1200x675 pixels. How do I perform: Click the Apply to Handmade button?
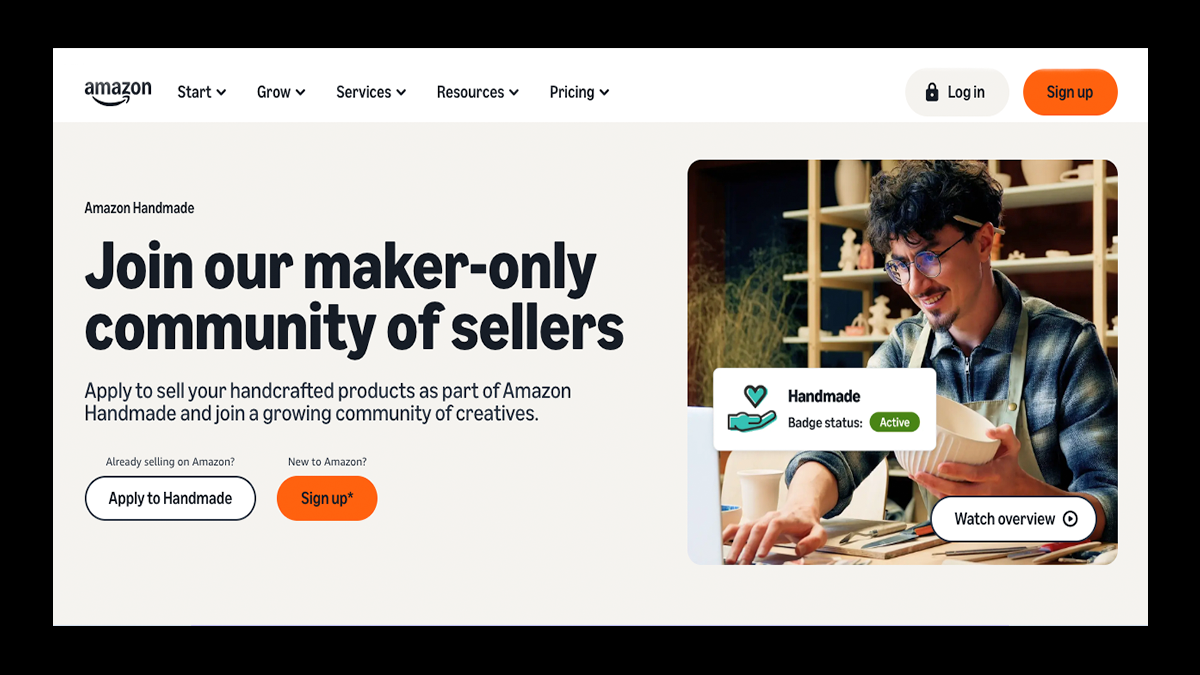click(x=170, y=498)
